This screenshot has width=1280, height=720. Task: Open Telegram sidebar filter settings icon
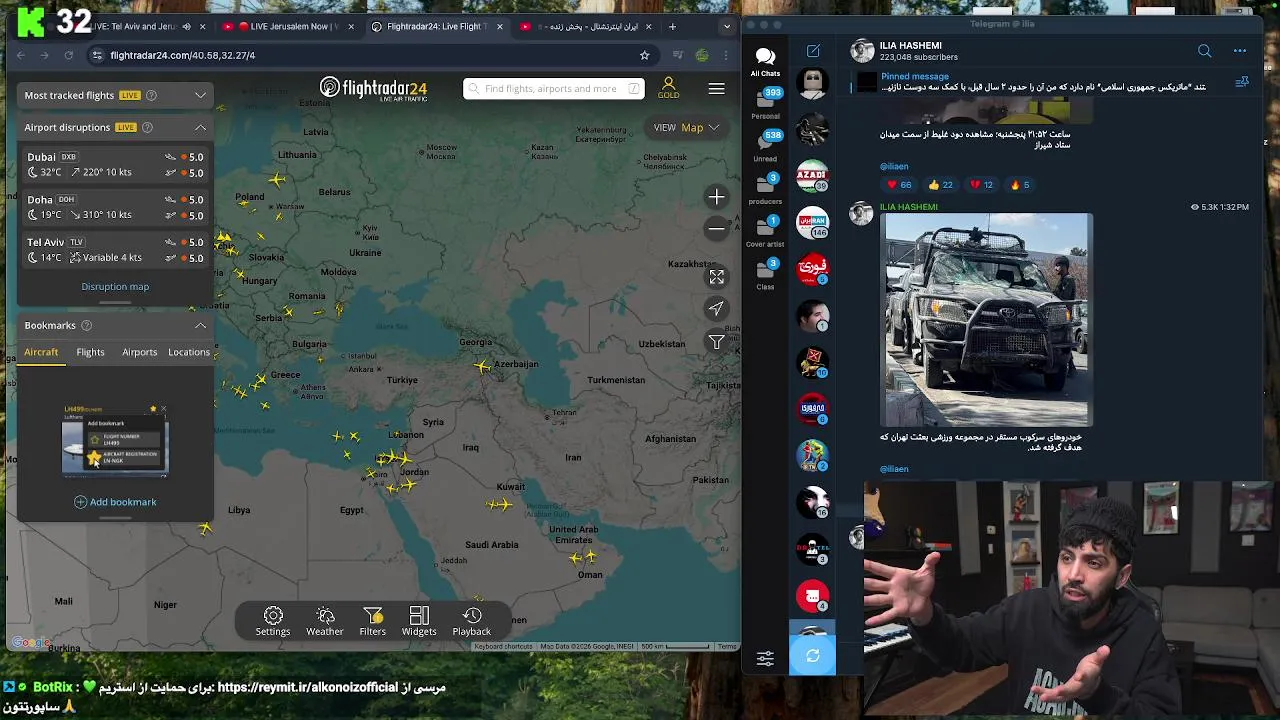click(765, 658)
